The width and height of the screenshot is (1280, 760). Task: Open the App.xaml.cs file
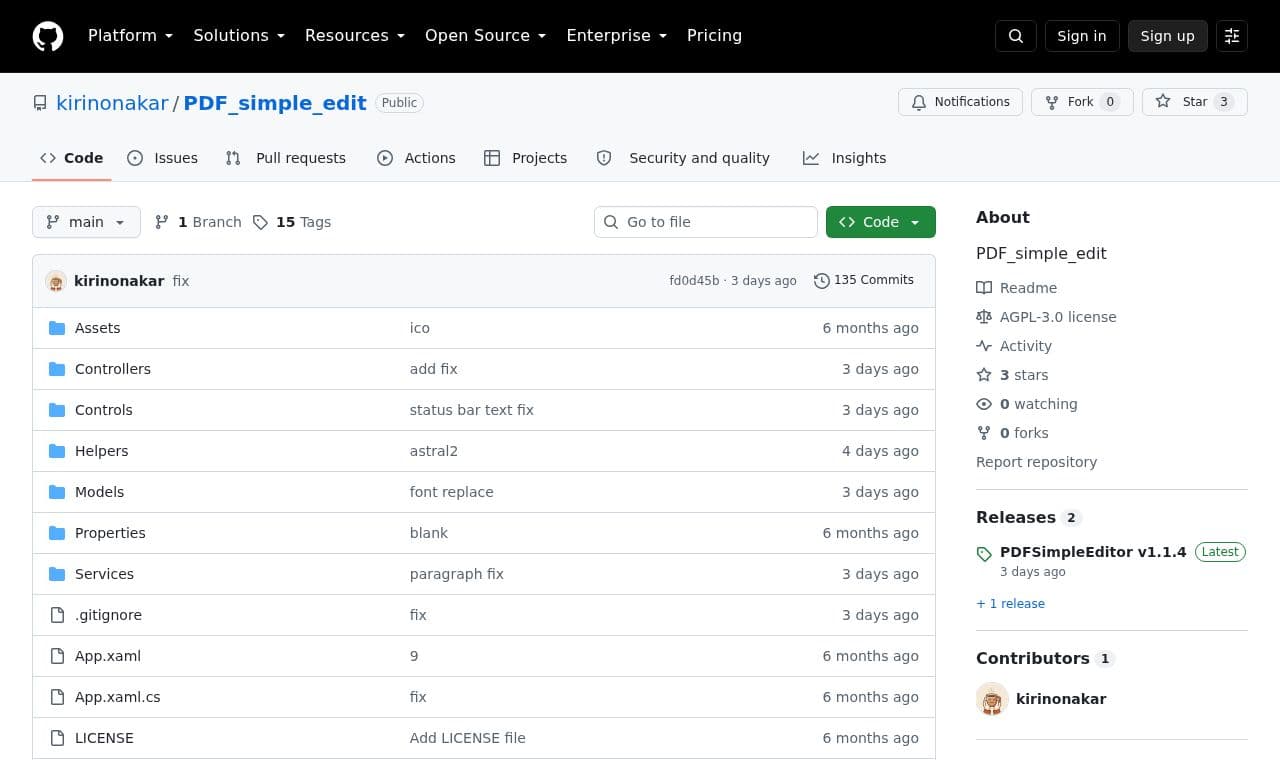point(118,697)
